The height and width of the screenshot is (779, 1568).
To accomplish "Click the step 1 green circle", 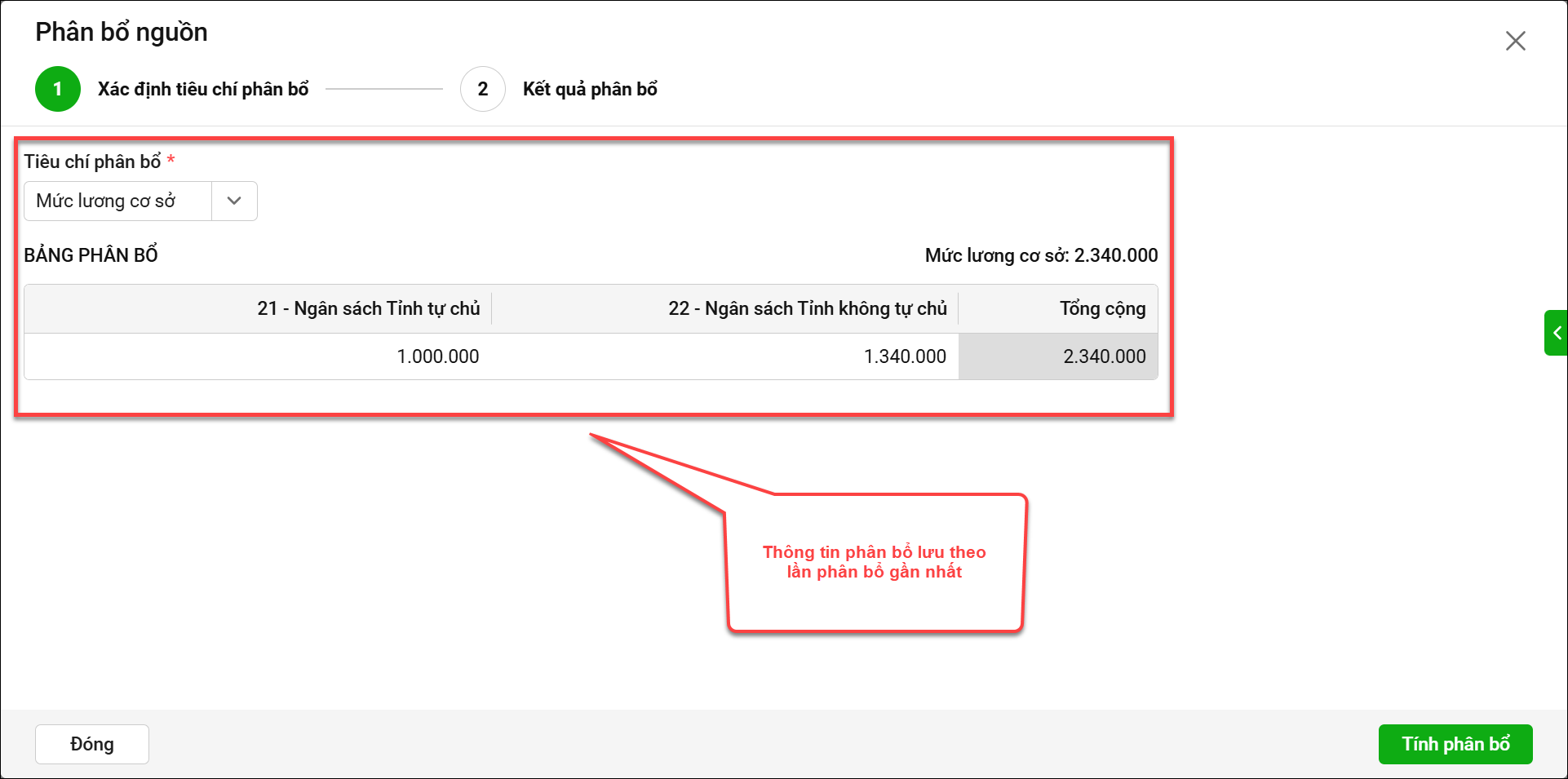I will tap(58, 89).
